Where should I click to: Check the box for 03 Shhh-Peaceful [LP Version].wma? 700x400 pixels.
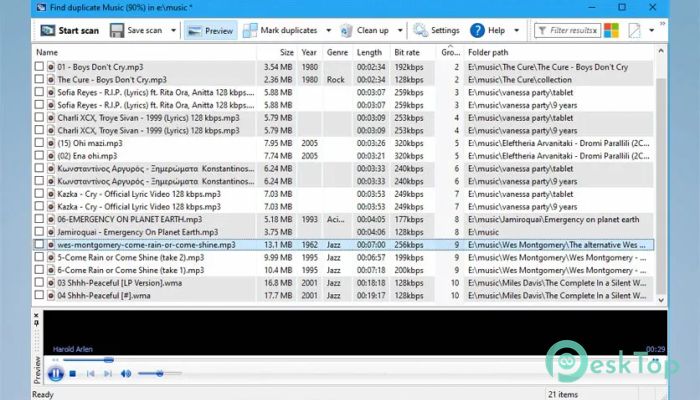coord(39,283)
